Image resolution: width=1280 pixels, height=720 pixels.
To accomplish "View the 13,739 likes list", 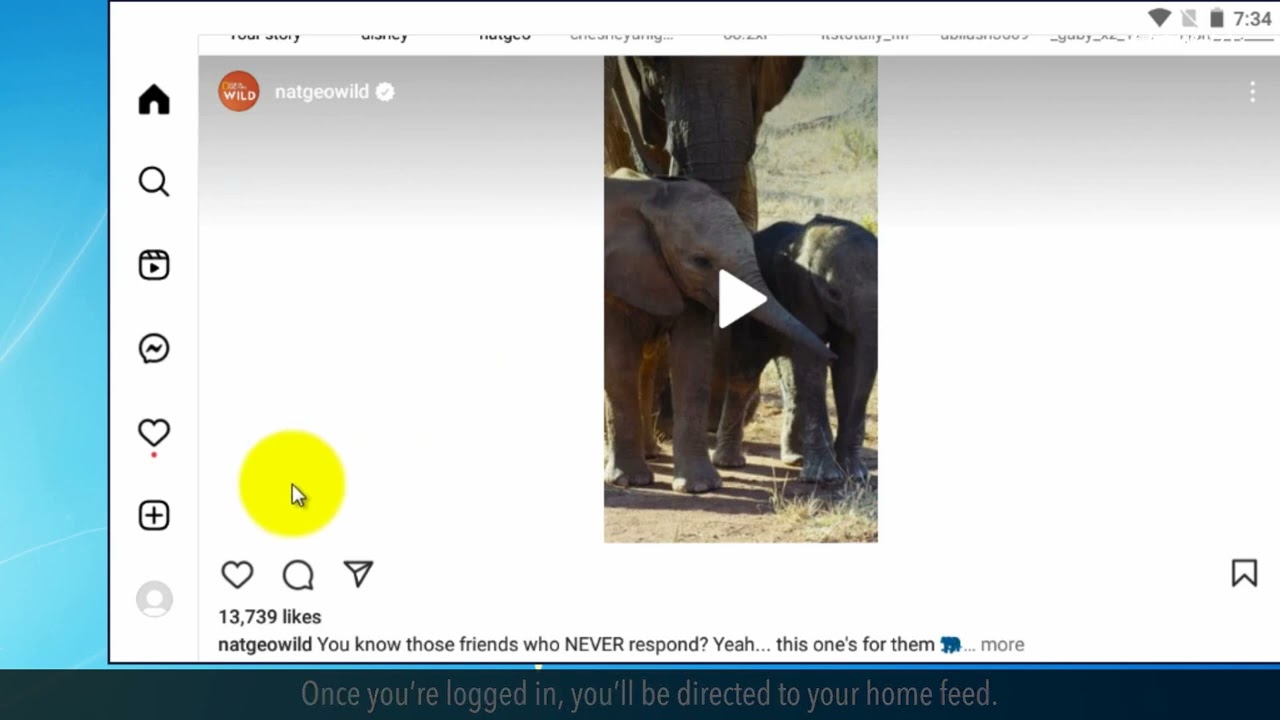I will click(x=270, y=617).
